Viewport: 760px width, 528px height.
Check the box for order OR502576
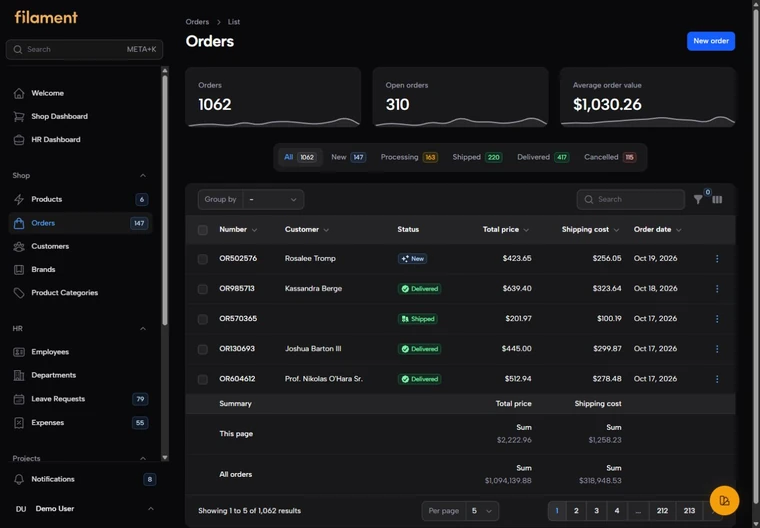(x=203, y=259)
